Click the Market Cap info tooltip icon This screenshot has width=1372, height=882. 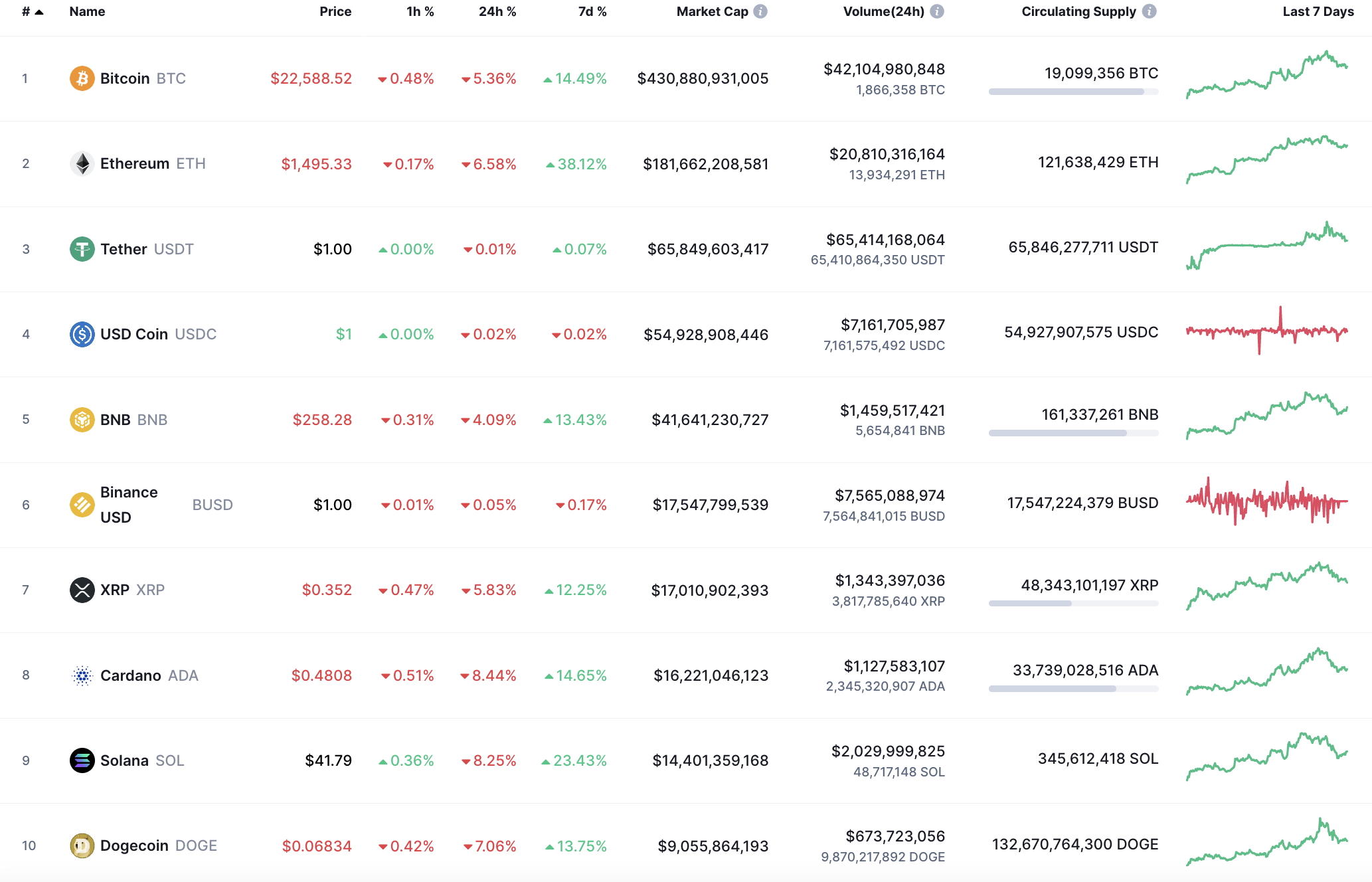pyautogui.click(x=759, y=11)
